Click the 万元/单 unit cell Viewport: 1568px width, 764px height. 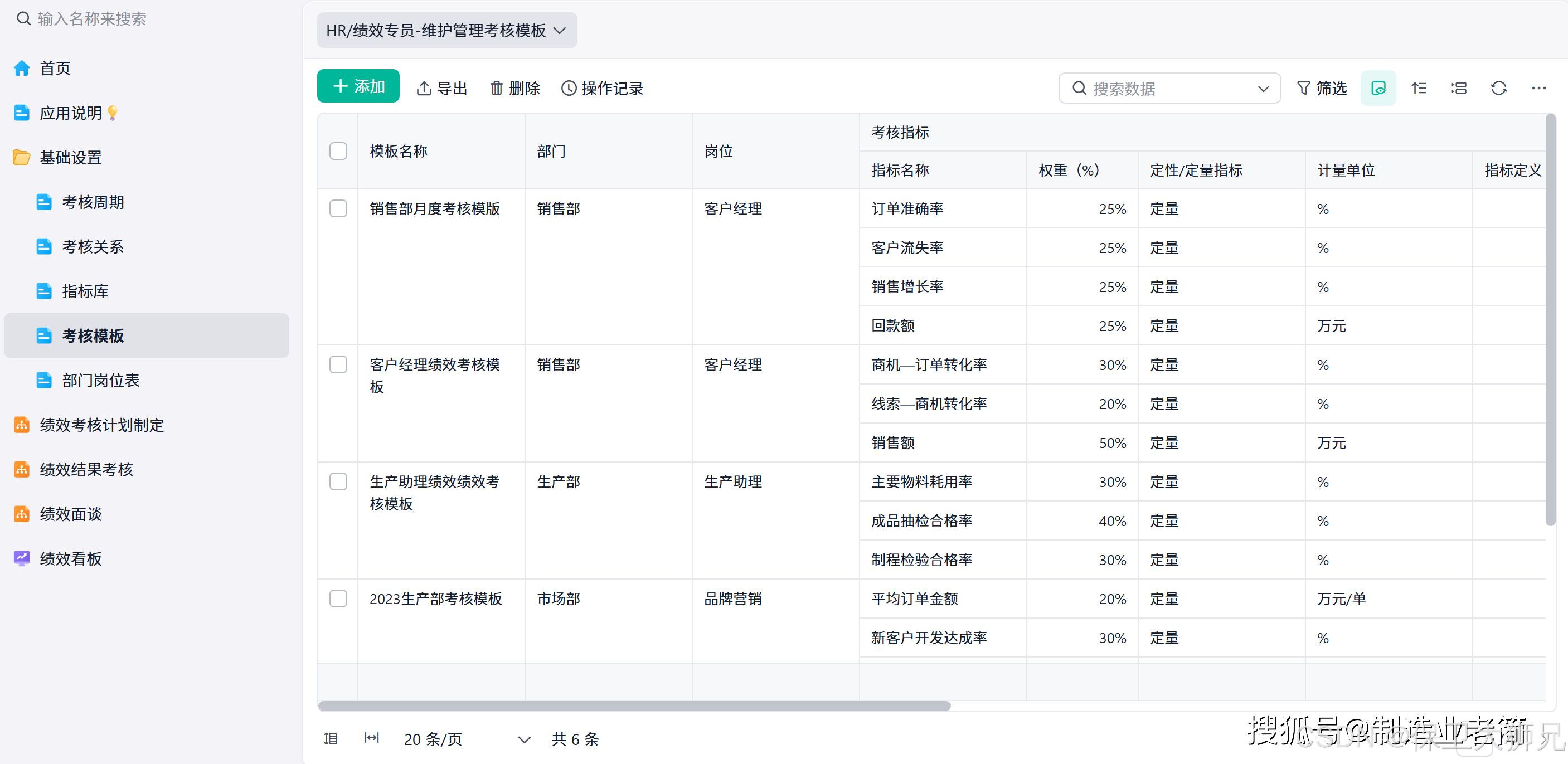click(x=1389, y=598)
